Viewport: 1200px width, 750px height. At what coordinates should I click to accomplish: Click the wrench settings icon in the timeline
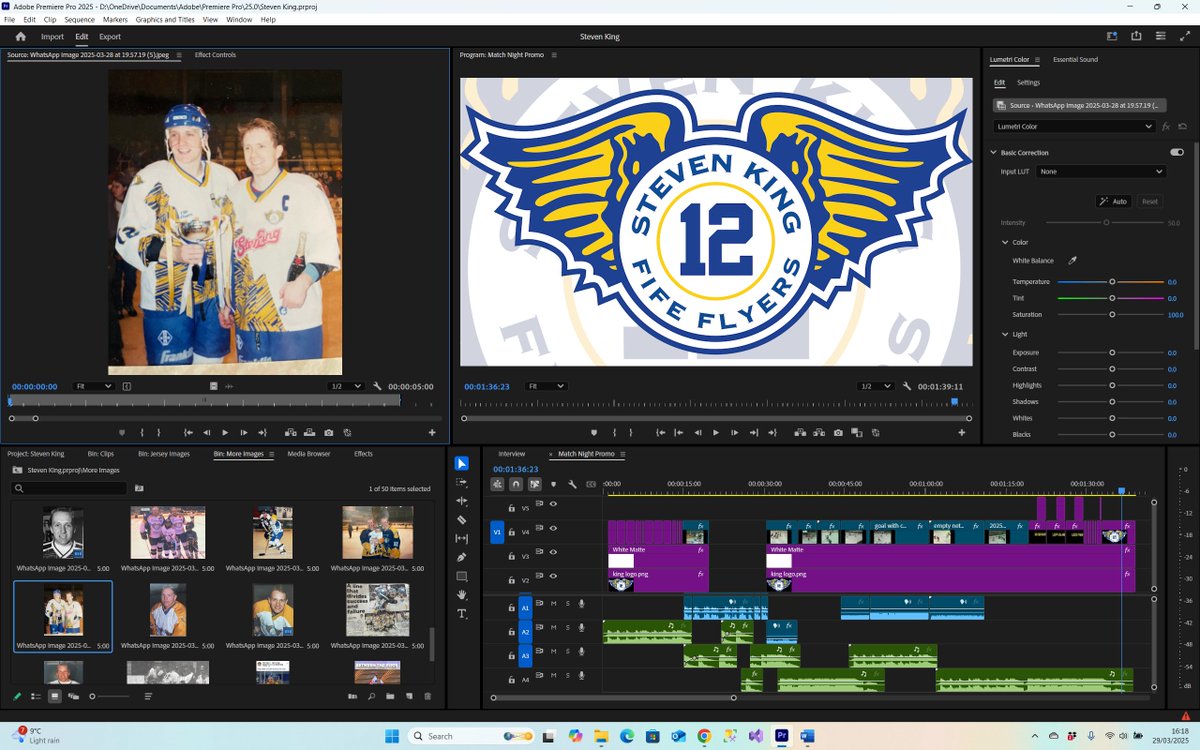pos(572,484)
